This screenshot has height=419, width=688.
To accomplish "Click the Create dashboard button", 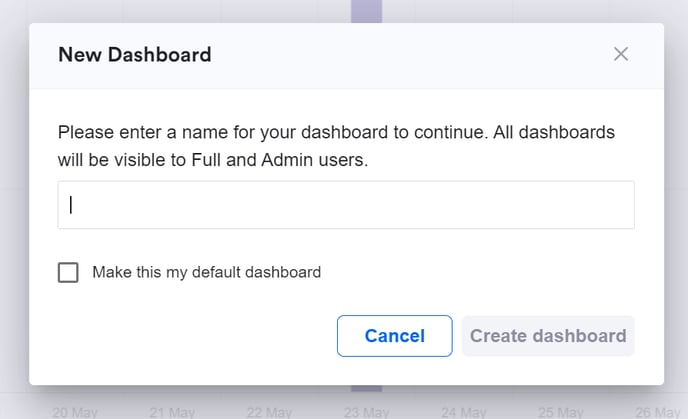I will click(548, 336).
